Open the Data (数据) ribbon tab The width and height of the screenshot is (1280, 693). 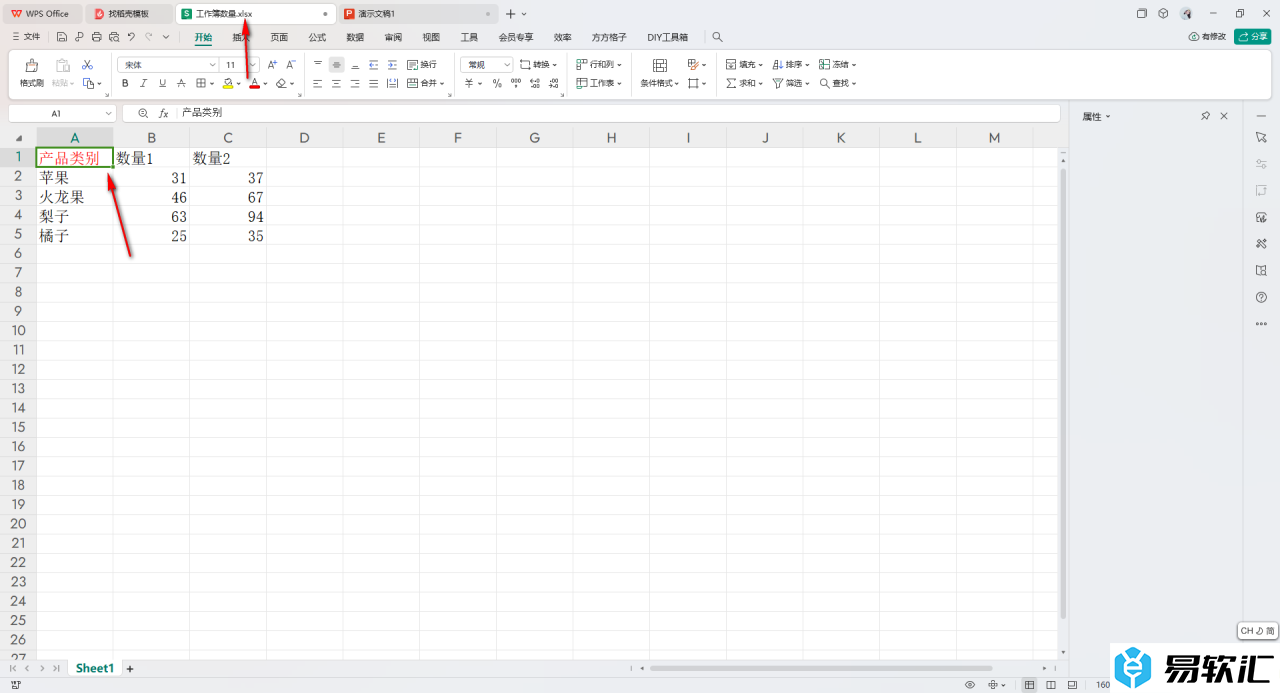(x=355, y=37)
